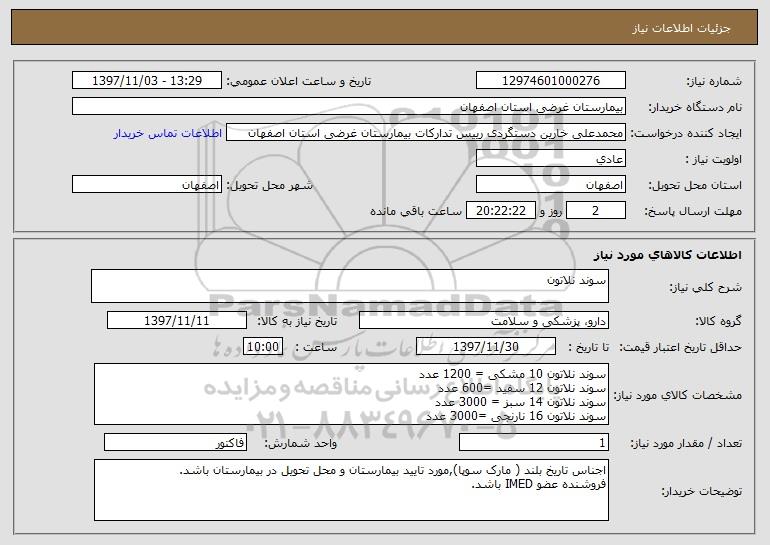
Task: Click time field showing 10:00
Action: point(263,346)
